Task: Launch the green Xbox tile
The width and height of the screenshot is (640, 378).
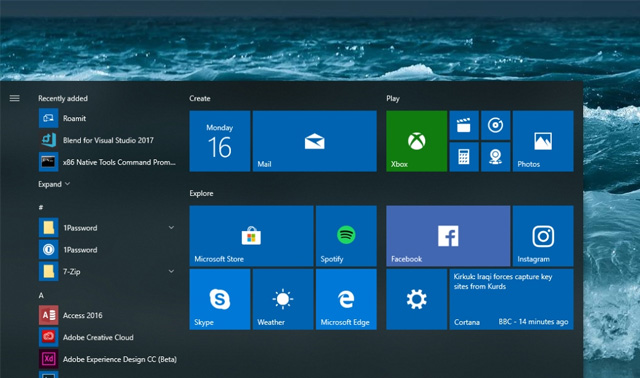Action: pos(417,141)
